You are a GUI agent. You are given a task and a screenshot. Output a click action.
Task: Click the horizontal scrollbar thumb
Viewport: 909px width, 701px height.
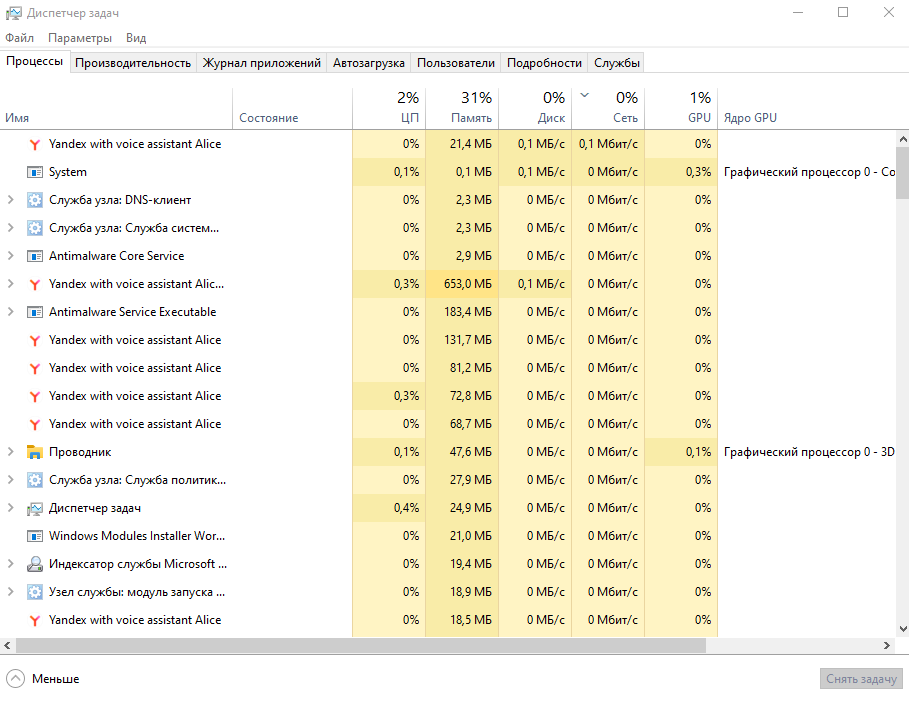361,645
